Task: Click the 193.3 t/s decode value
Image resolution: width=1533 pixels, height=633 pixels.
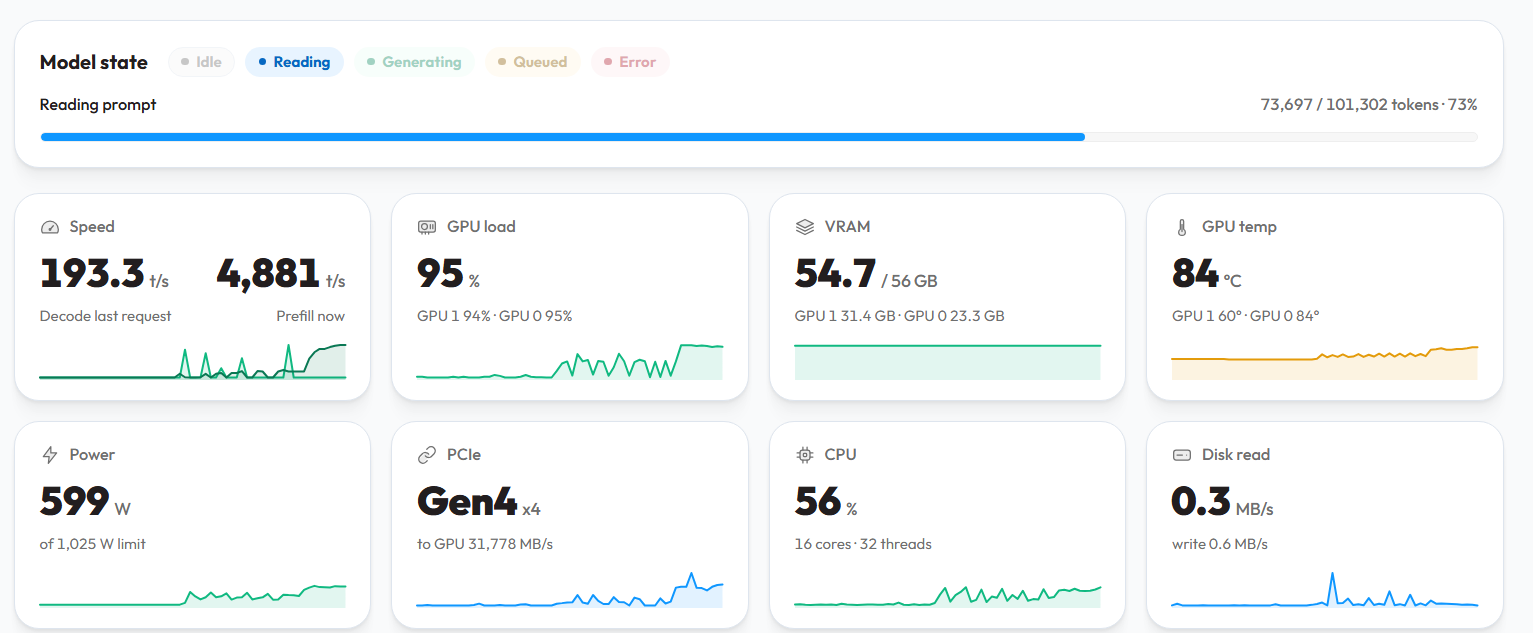Action: pos(105,274)
